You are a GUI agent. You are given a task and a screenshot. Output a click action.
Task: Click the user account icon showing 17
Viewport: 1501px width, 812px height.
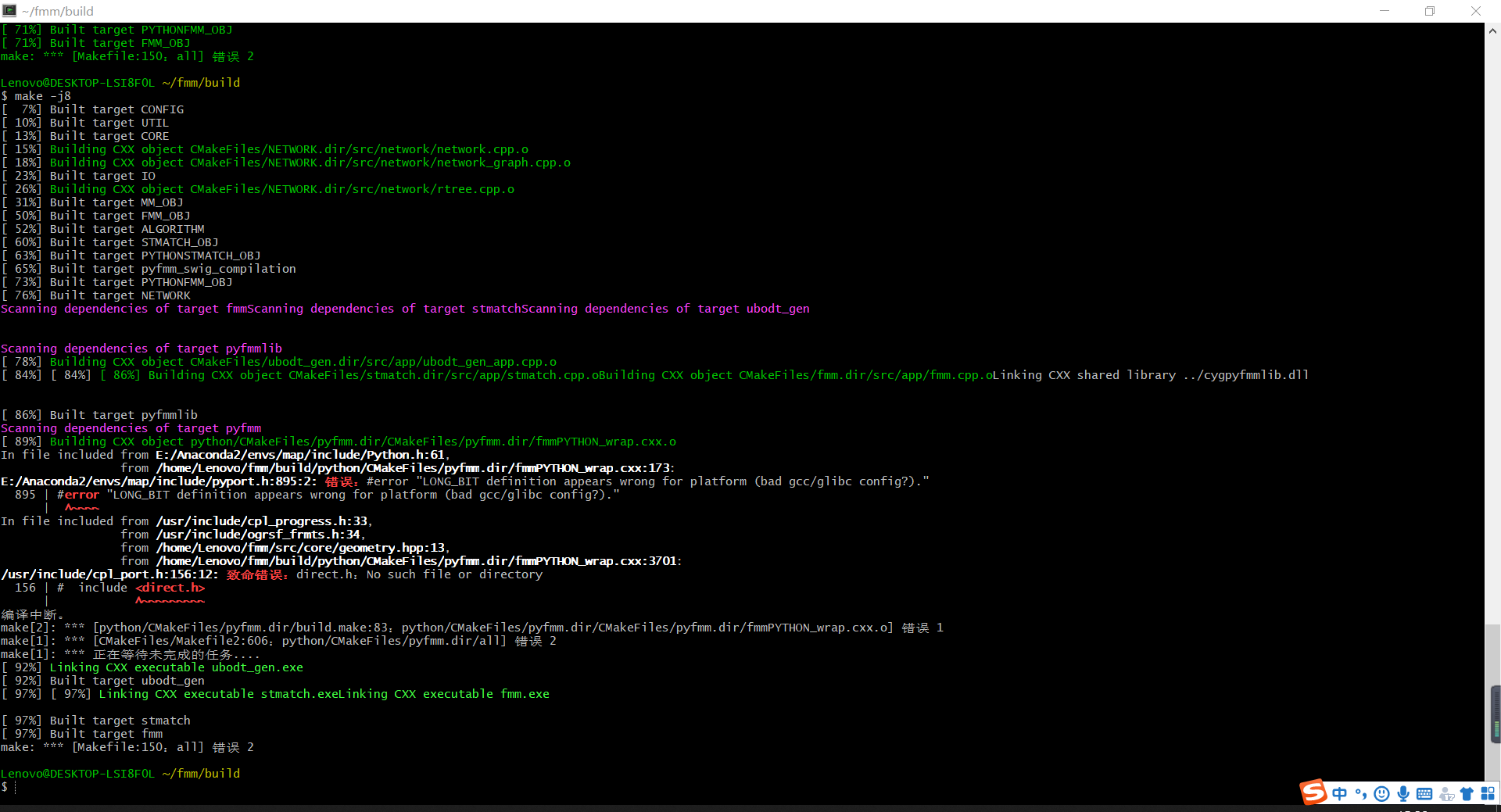click(x=1445, y=793)
